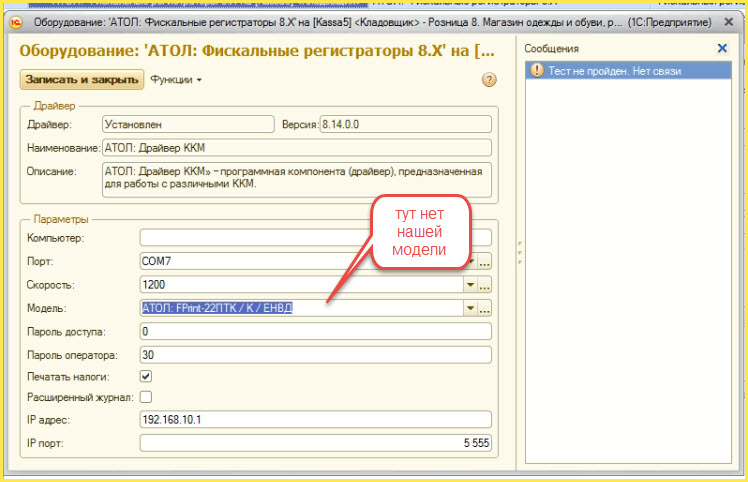Click the IP порт field showing 5 555

click(315, 443)
